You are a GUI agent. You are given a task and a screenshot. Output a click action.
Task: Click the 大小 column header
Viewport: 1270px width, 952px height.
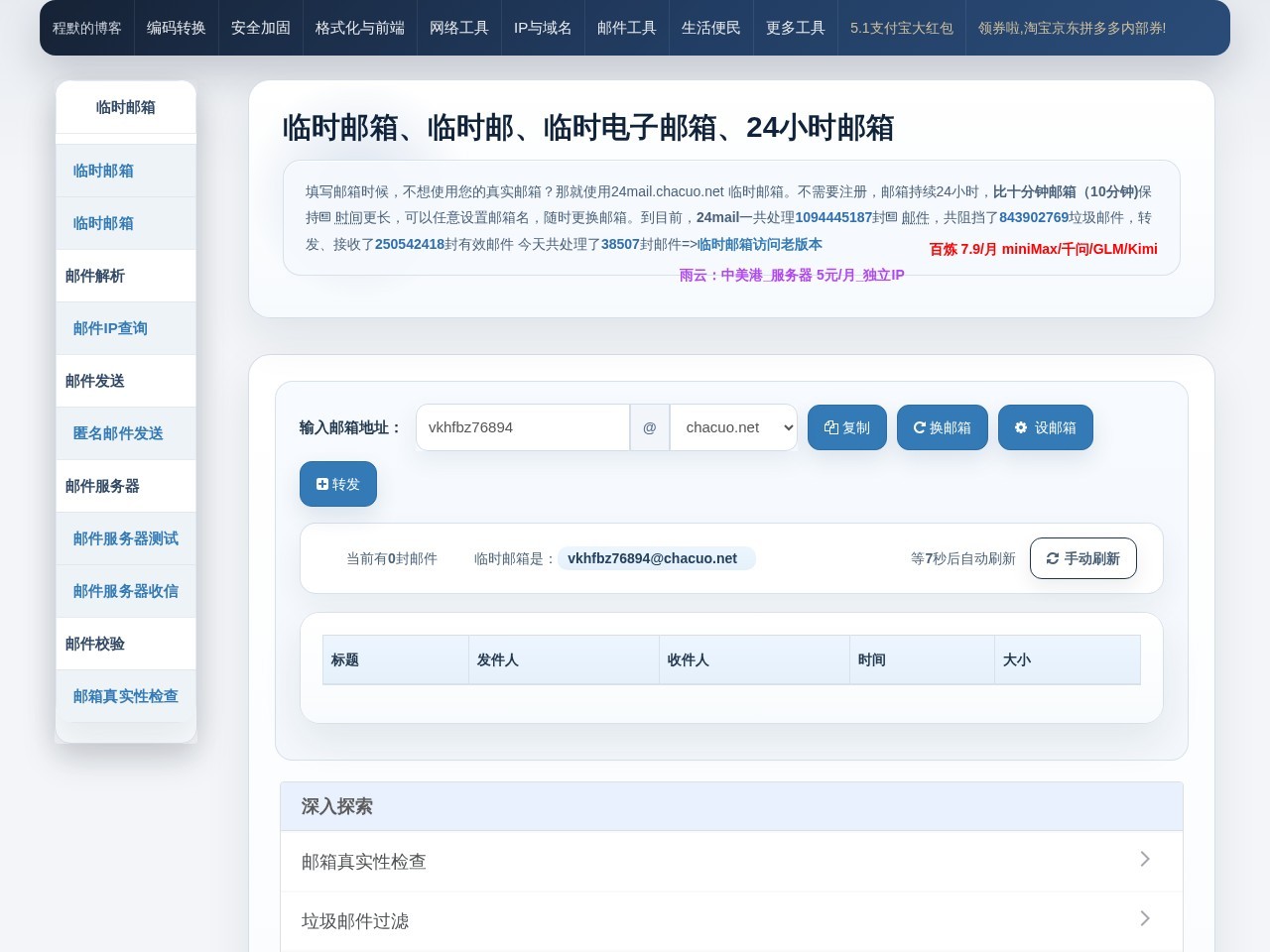tap(1068, 659)
